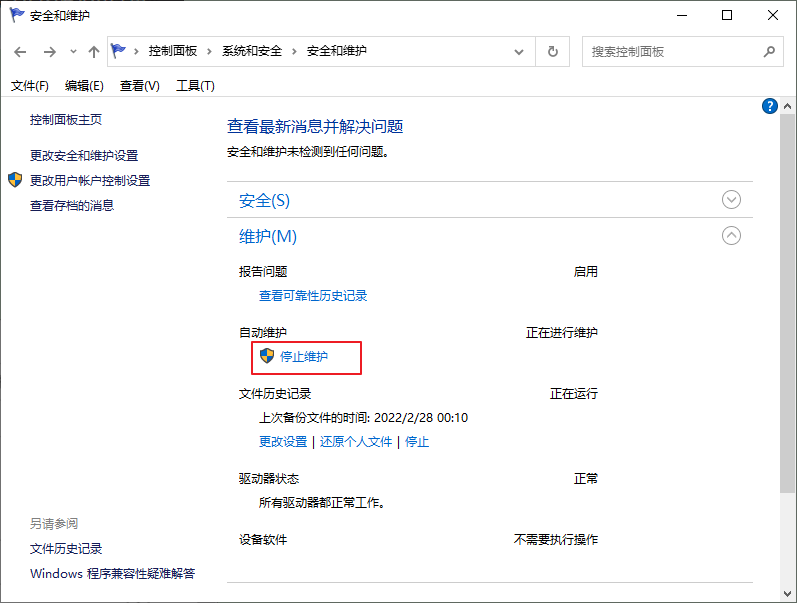Go to 控制面板主页
The width and height of the screenshot is (797, 603).
coord(66,120)
